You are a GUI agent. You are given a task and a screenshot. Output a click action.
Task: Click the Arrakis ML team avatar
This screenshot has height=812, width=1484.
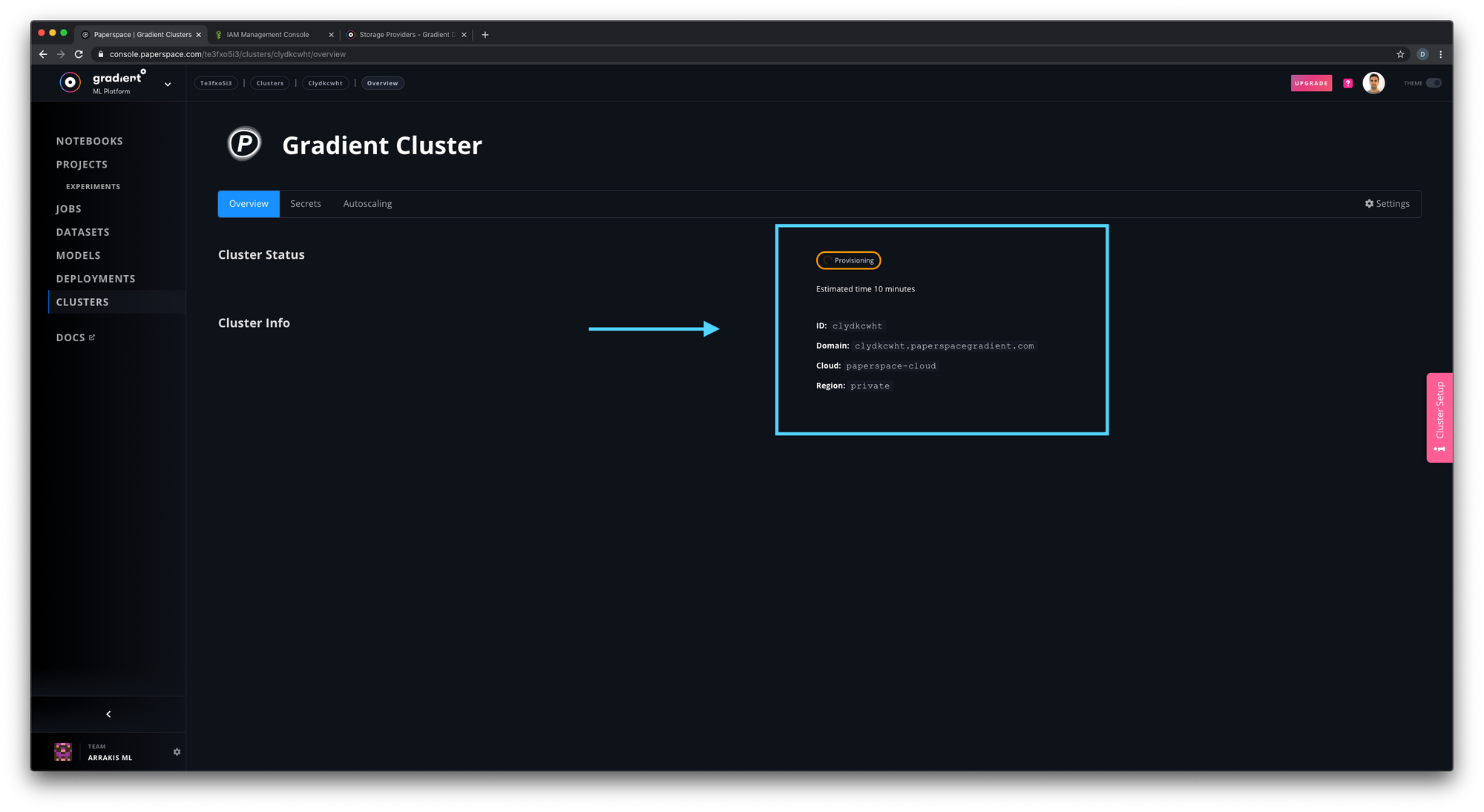pyautogui.click(x=63, y=752)
